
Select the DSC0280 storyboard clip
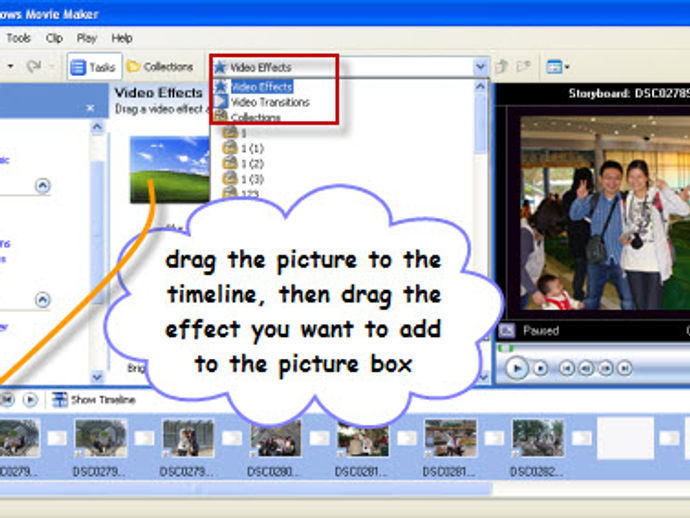click(276, 438)
